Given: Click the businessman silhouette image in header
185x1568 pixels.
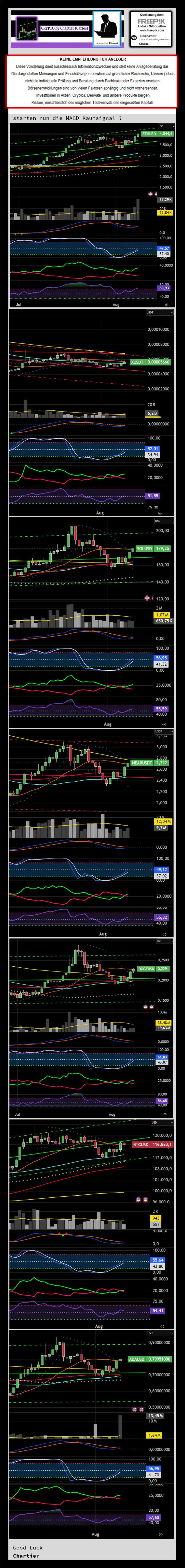Looking at the screenshot, I should pyautogui.click(x=107, y=29).
